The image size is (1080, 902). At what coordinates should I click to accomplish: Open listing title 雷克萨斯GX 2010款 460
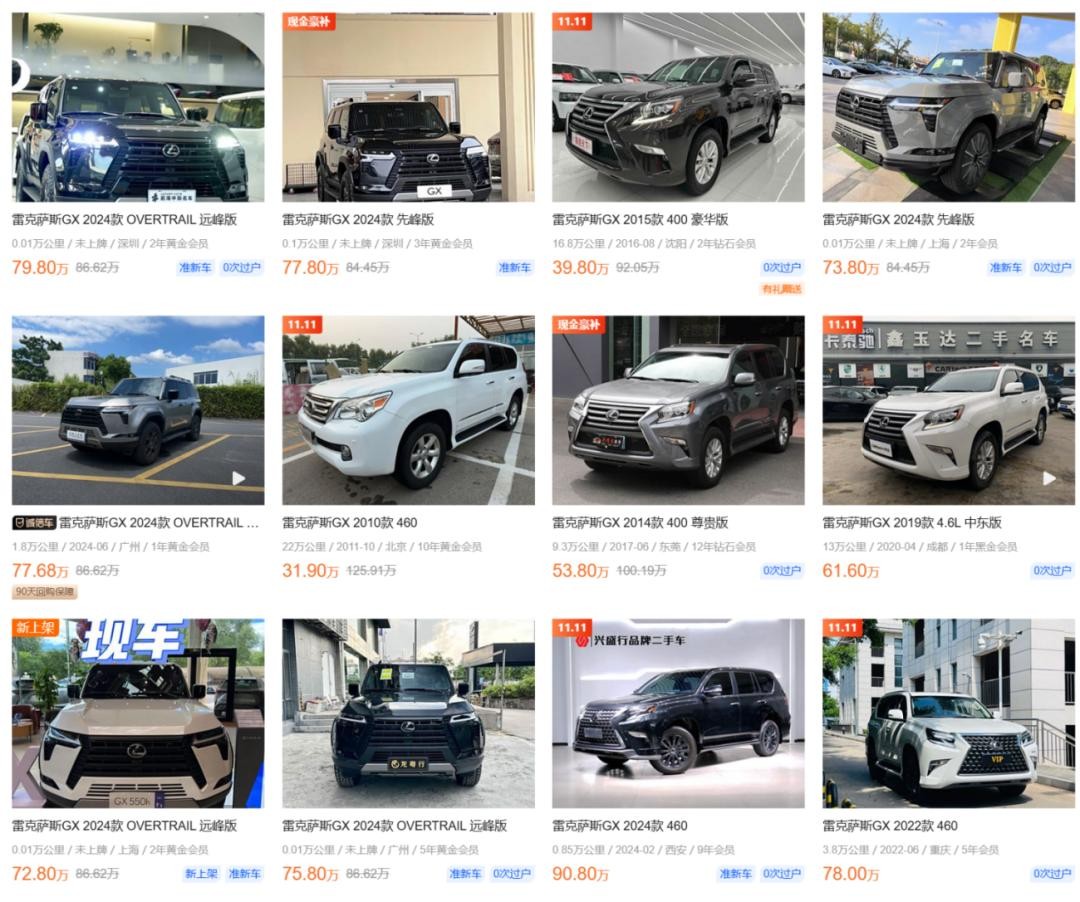point(349,523)
